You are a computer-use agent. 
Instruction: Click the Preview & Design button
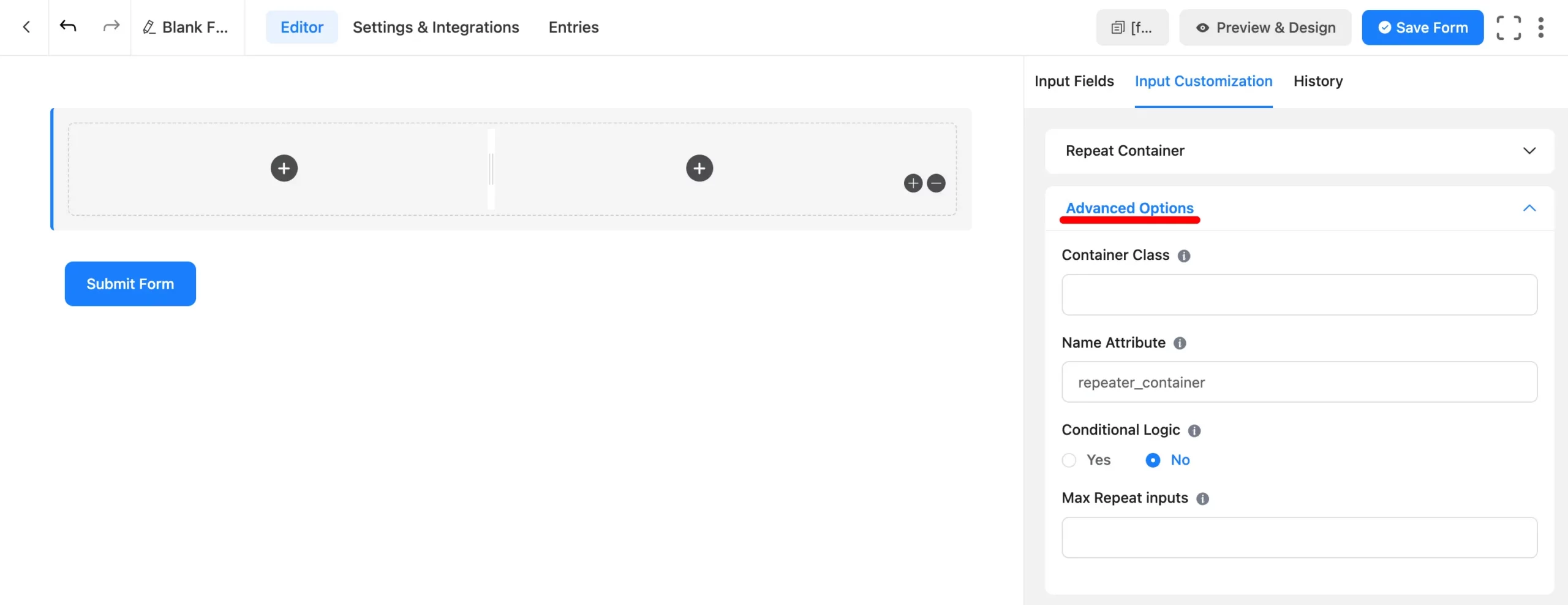coord(1265,28)
